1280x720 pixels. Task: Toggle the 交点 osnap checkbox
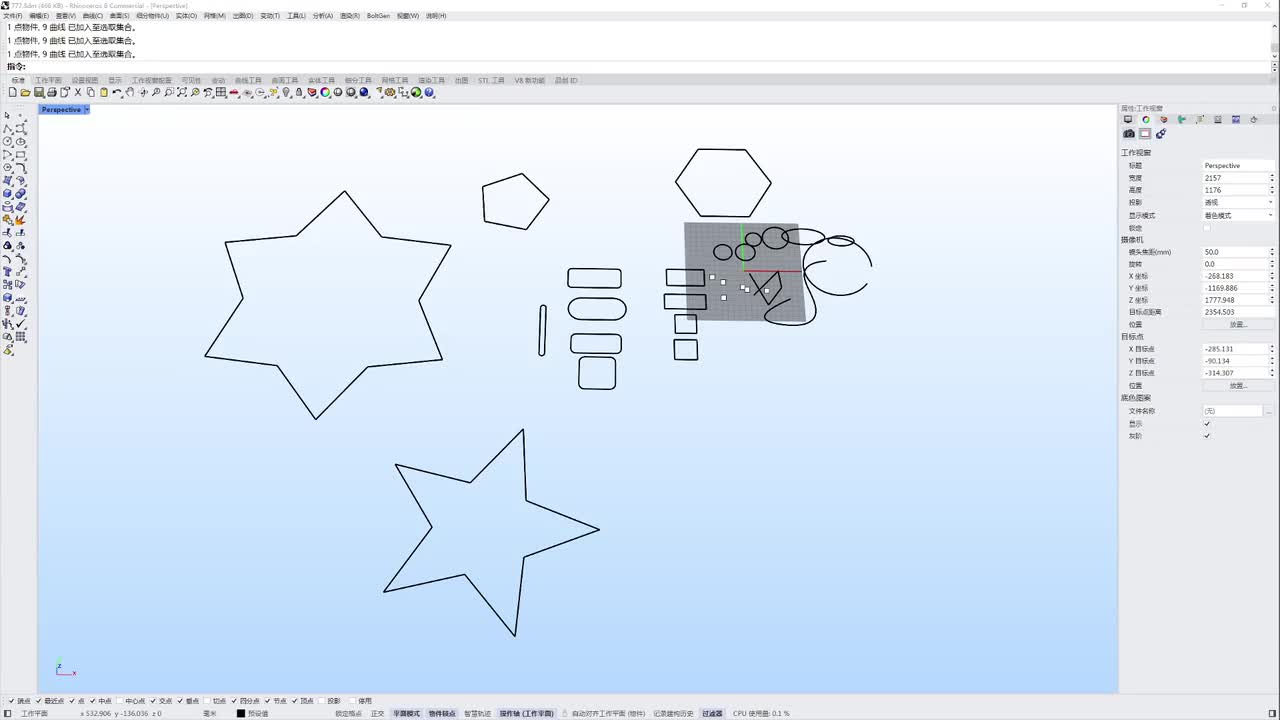pos(155,701)
